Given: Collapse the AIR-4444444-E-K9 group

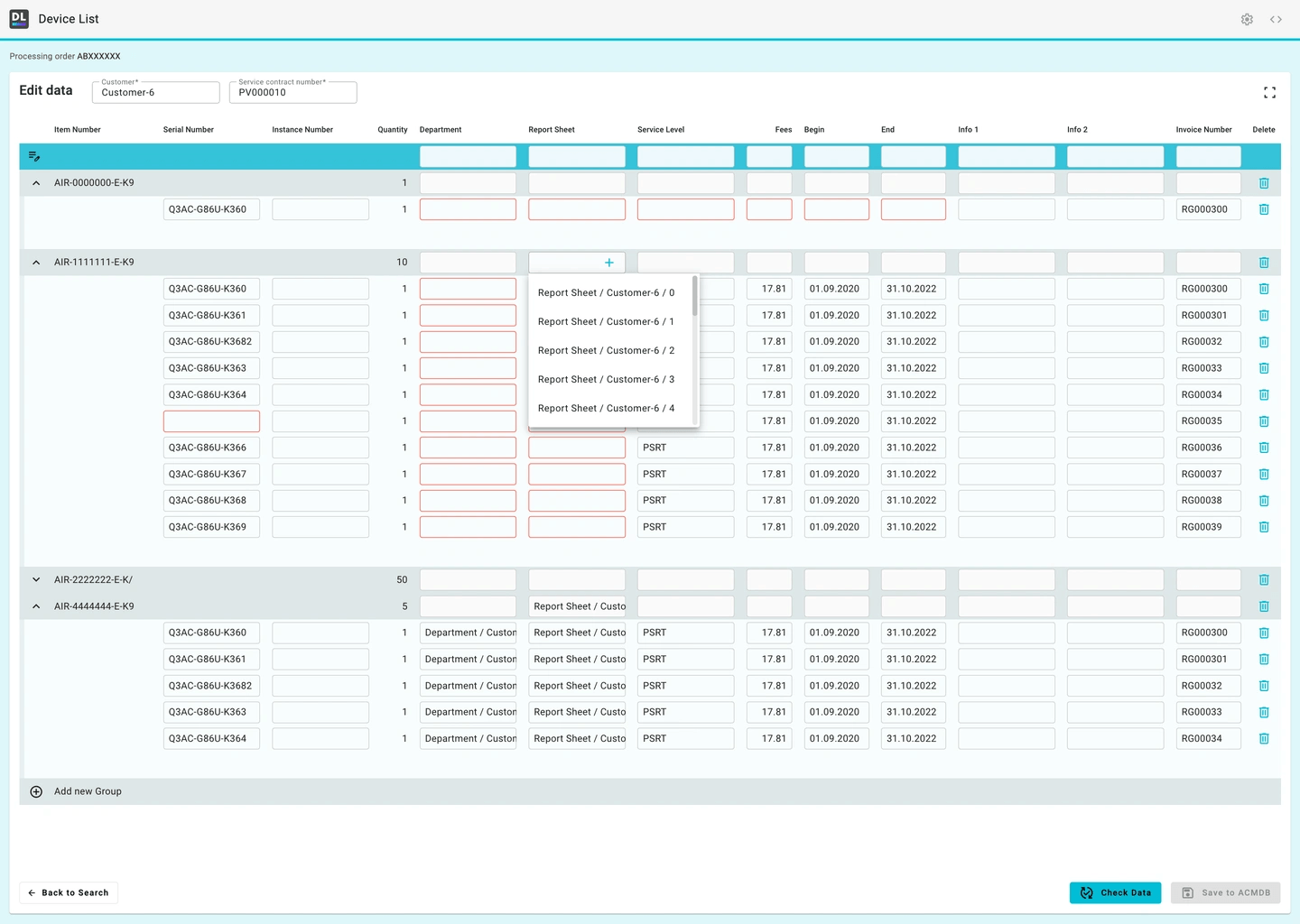Looking at the screenshot, I should click(36, 606).
